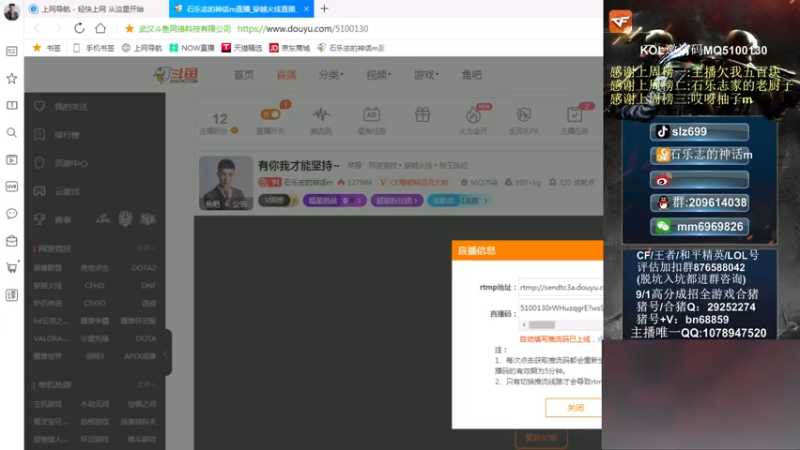Click the red CF服饰 promotion link
800x450 pixels.
pos(414,182)
